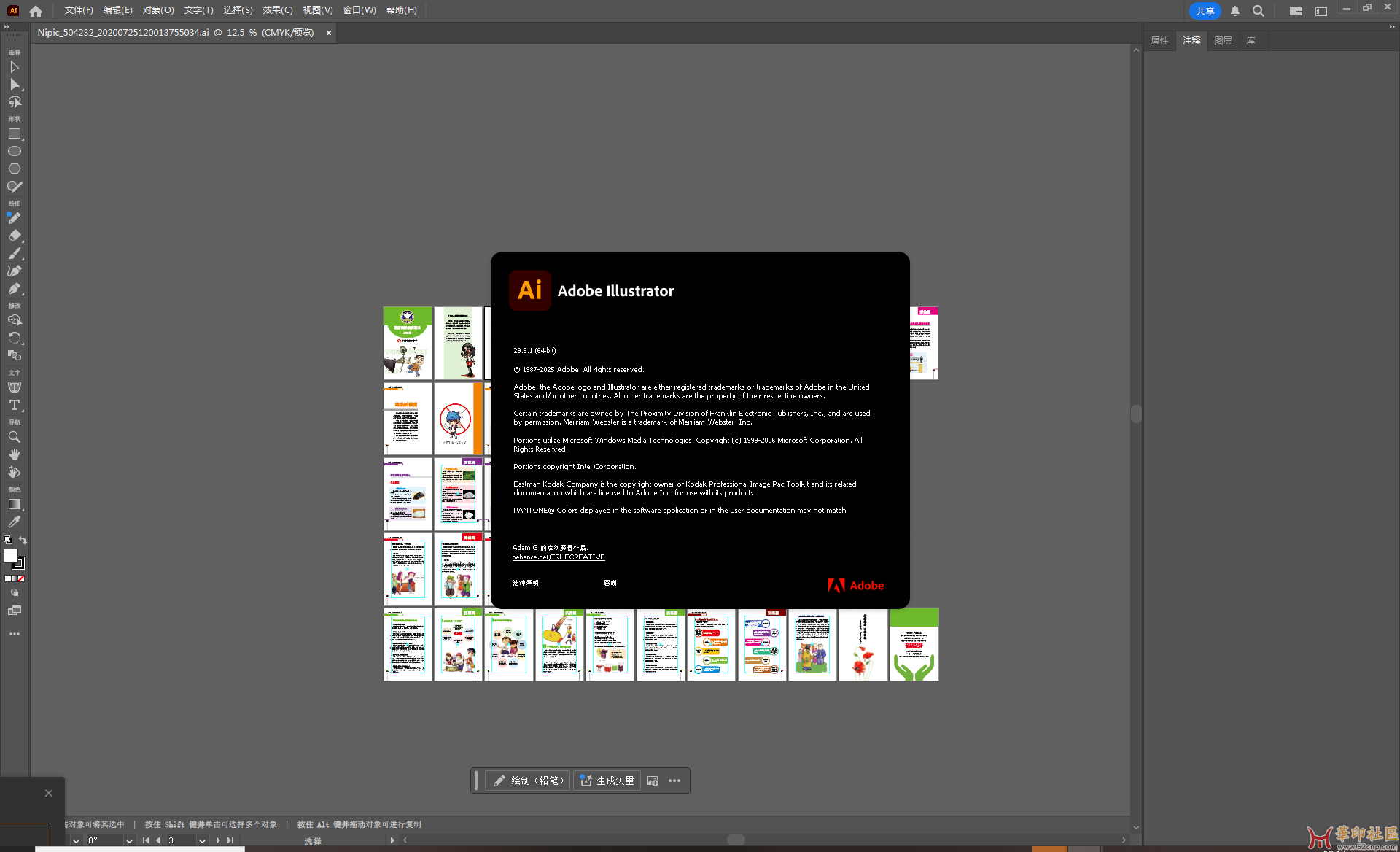Image resolution: width=1400 pixels, height=852 pixels.
Task: Click the 法律声明 link in About dialog
Action: 526,583
